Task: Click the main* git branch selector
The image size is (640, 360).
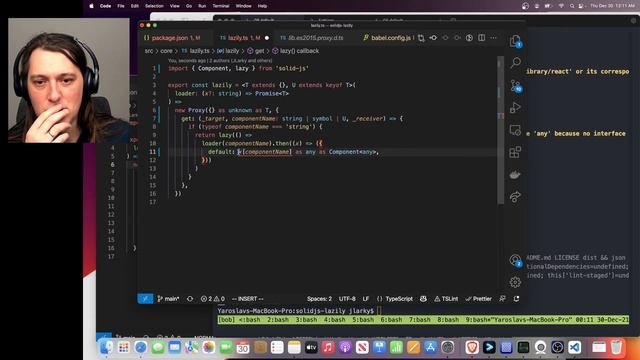Action: tap(168, 299)
